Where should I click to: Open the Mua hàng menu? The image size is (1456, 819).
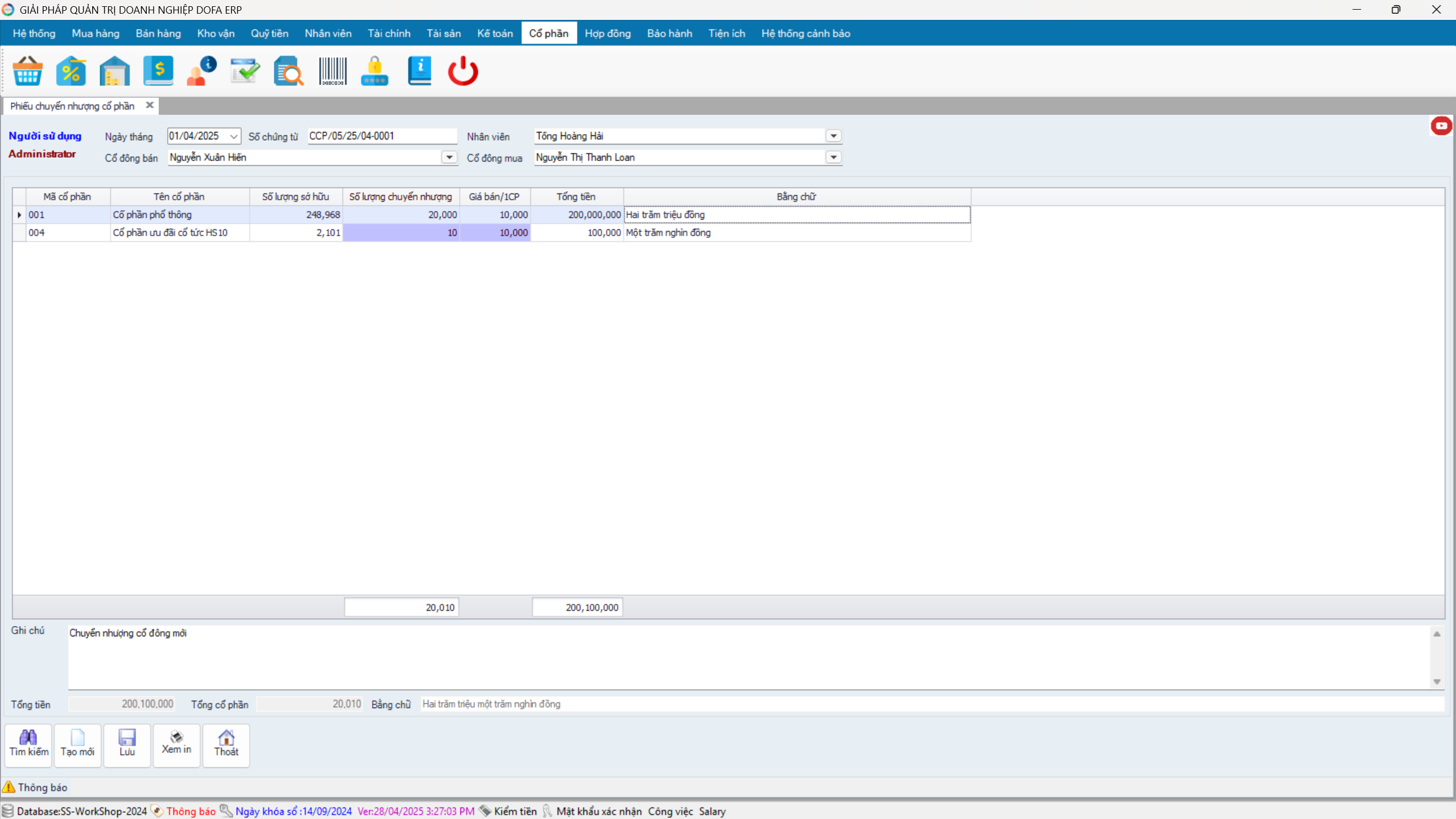coord(96,34)
